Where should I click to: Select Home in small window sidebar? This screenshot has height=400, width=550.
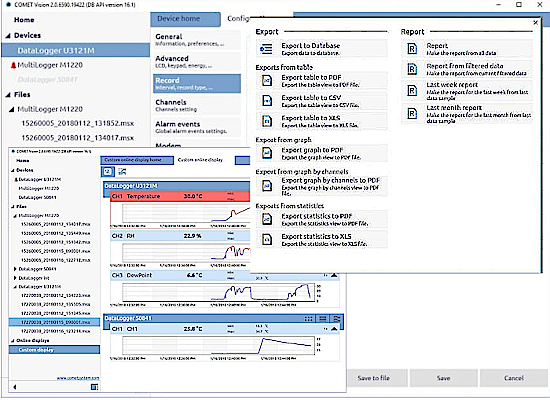pyautogui.click(x=23, y=161)
